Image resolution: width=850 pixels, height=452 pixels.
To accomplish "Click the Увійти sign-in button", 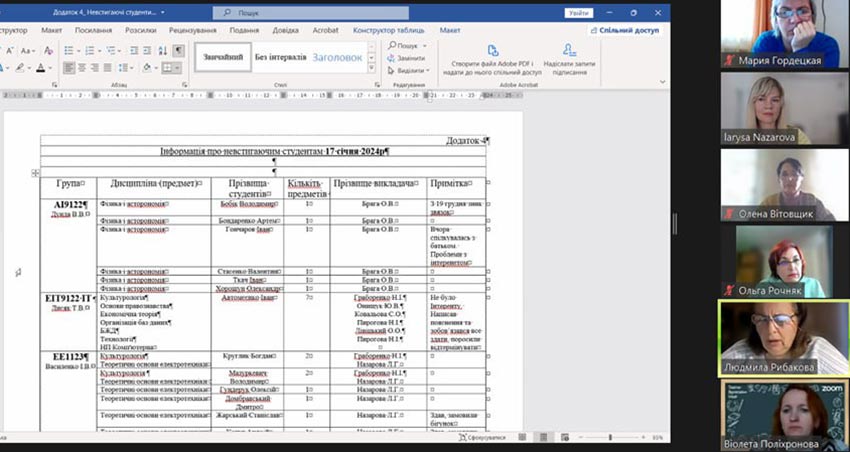I will (x=577, y=13).
